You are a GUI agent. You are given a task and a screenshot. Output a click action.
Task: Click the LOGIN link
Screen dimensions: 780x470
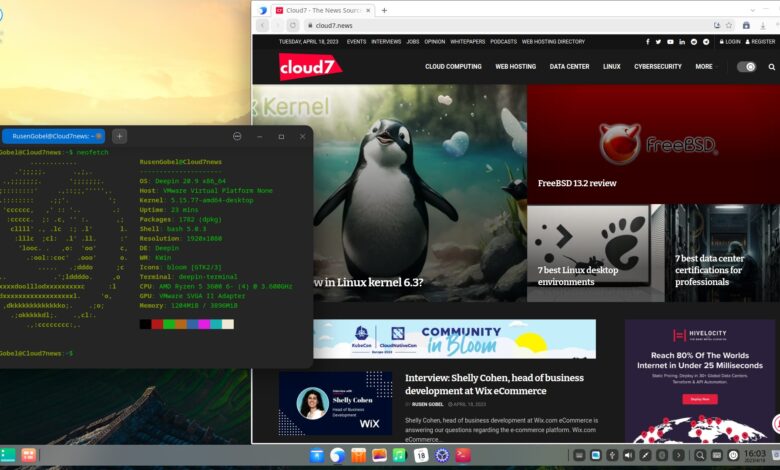[730, 42]
